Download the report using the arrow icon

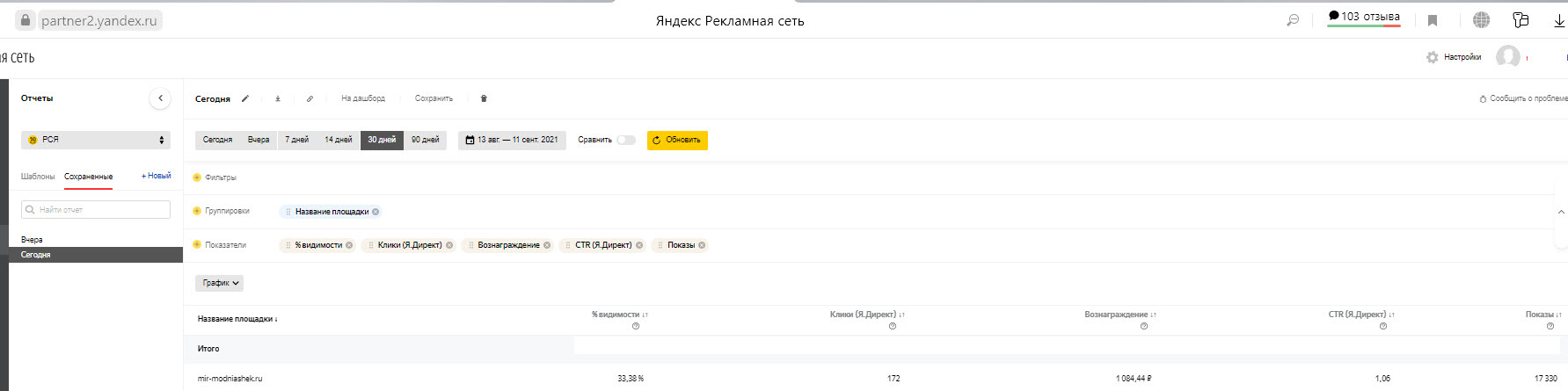pyautogui.click(x=278, y=98)
